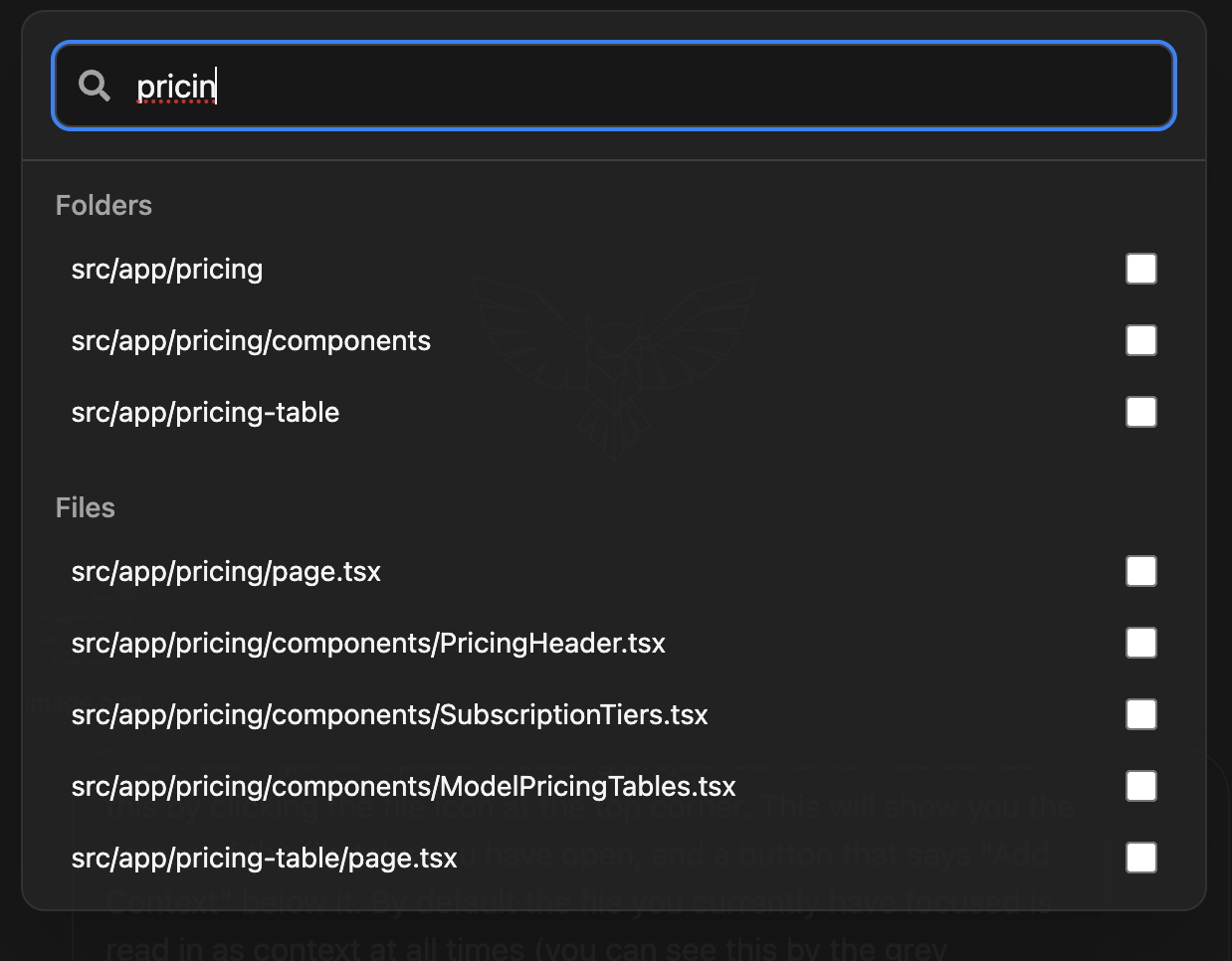The image size is (1232, 961).
Task: Tick the src/app/pricing/components folder checkbox
Action: [1140, 340]
